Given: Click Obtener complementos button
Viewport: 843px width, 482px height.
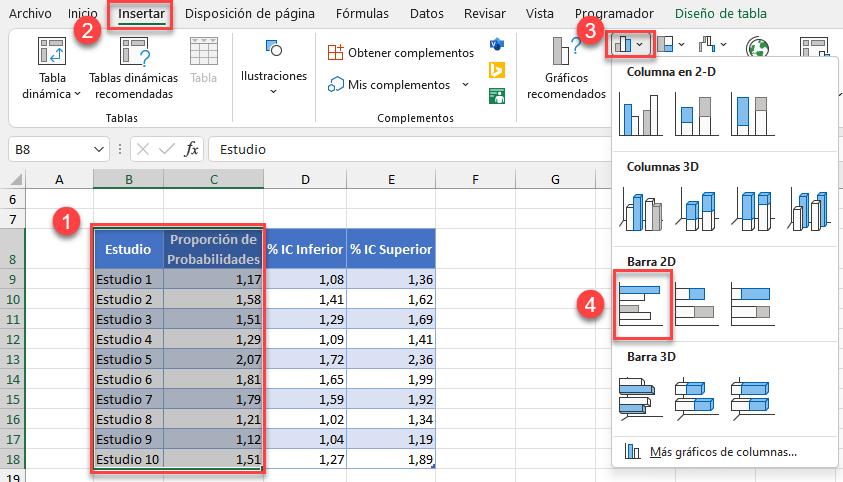Looking at the screenshot, I should [x=401, y=53].
